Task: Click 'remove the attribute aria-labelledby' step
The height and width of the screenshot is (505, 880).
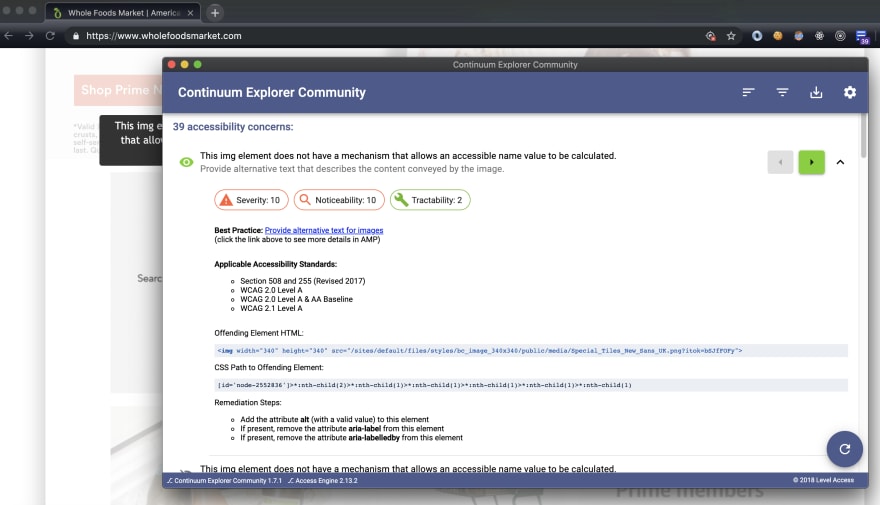Action: click(351, 438)
